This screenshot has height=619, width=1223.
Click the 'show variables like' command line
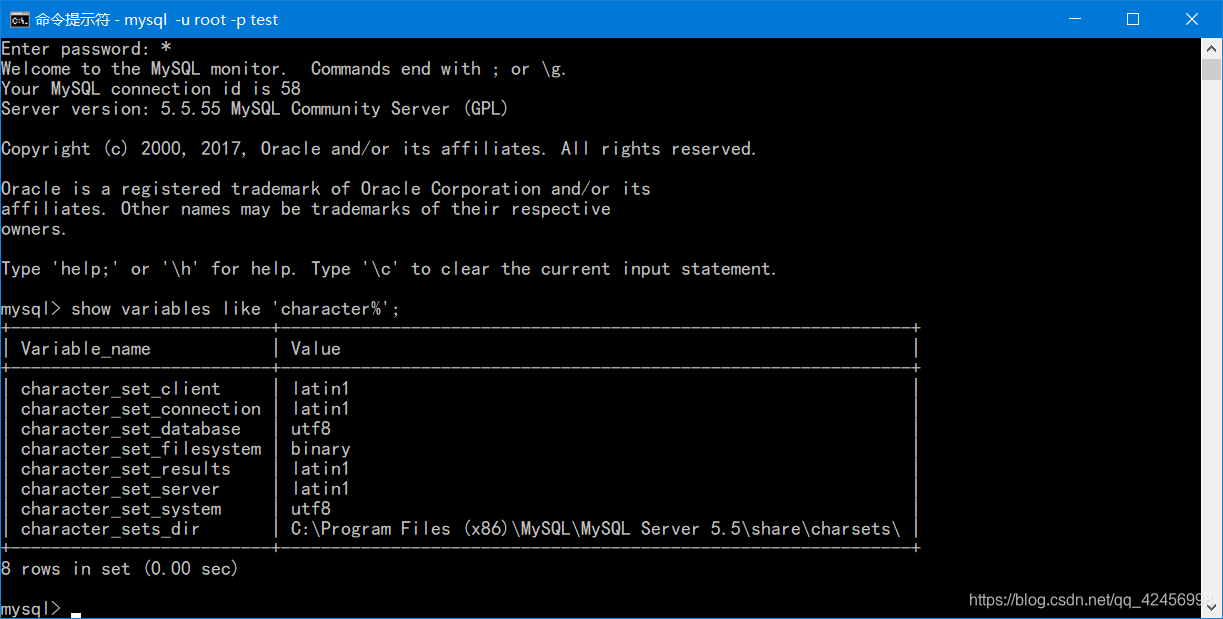point(200,309)
